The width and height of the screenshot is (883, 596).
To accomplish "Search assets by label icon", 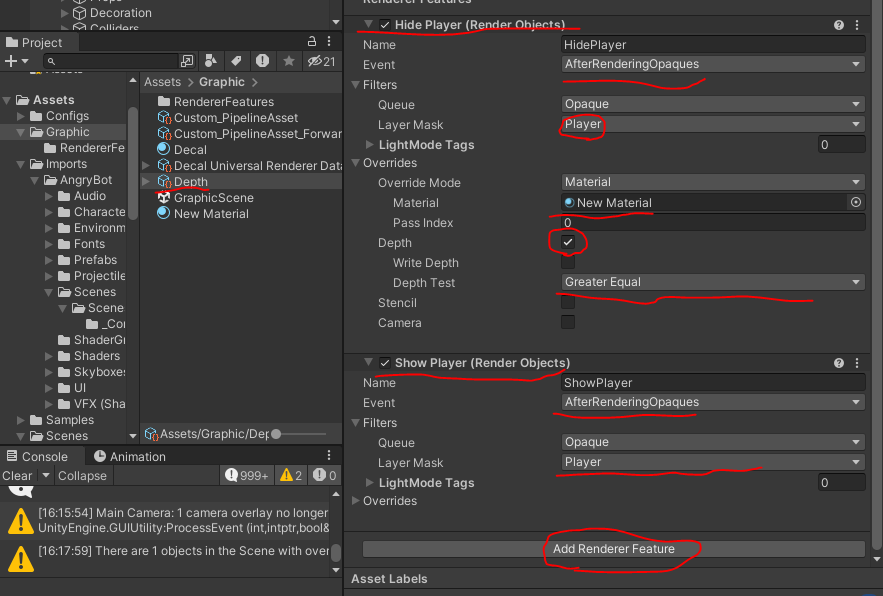I will coord(237,61).
